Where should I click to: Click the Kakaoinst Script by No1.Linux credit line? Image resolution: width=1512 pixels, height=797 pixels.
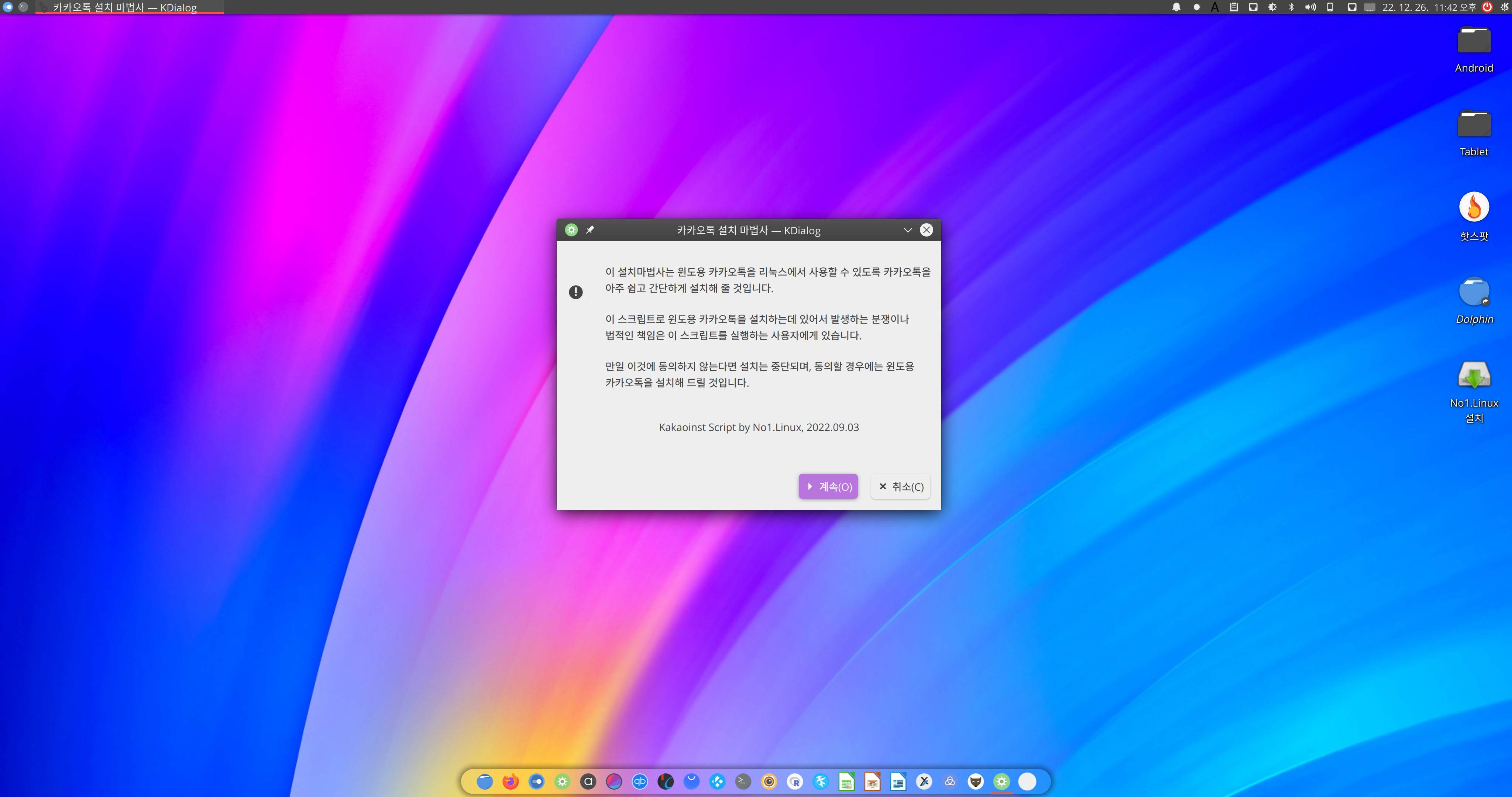pyautogui.click(x=759, y=427)
